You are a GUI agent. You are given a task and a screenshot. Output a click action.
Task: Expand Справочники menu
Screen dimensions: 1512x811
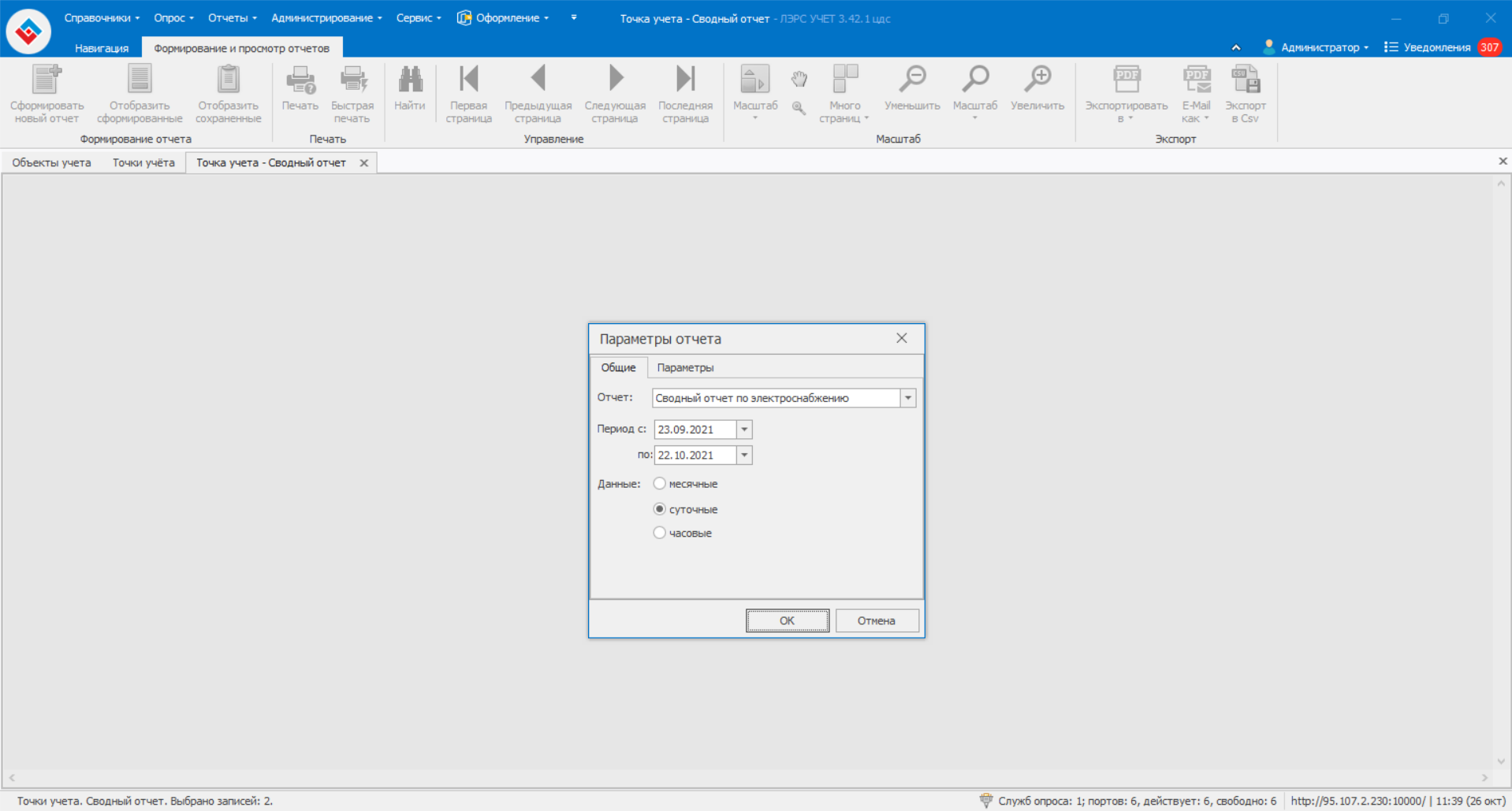(x=102, y=17)
